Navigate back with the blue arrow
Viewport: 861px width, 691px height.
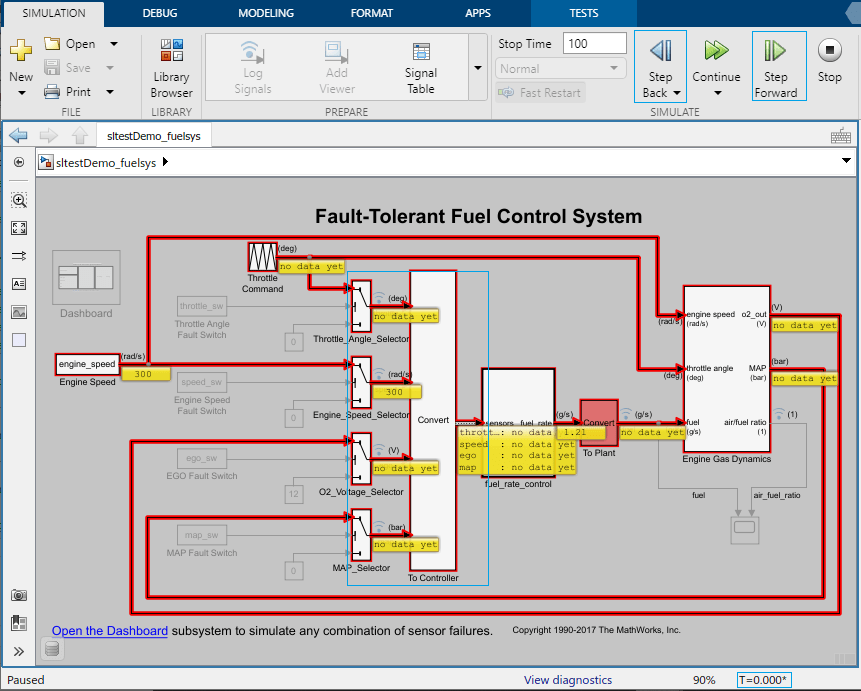pos(18,135)
